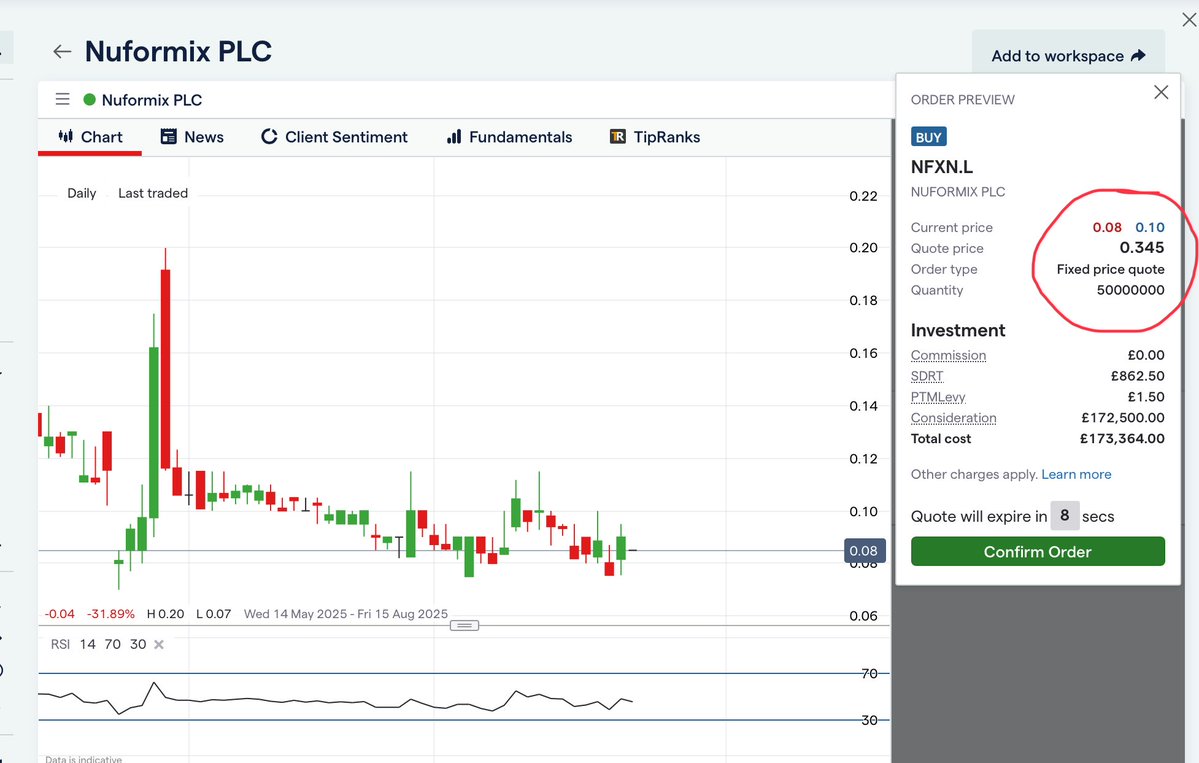This screenshot has width=1199, height=763.
Task: Click the sell price 0.08 in order preview
Action: coord(1106,228)
